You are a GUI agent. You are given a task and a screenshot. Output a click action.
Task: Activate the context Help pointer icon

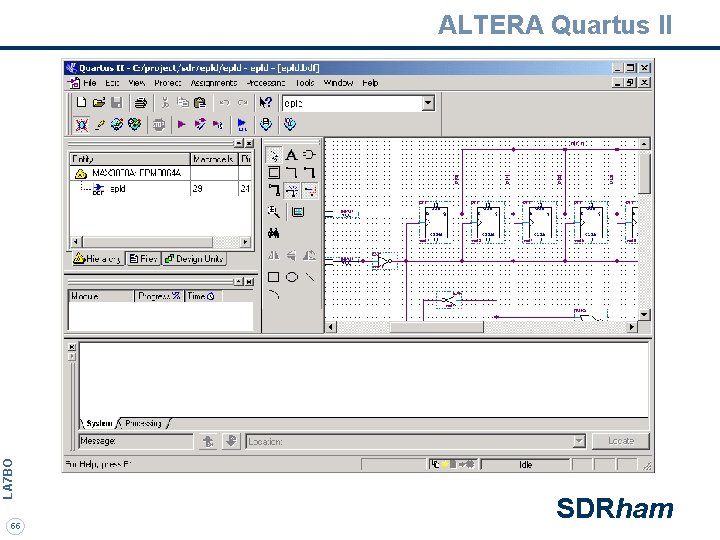[x=265, y=102]
